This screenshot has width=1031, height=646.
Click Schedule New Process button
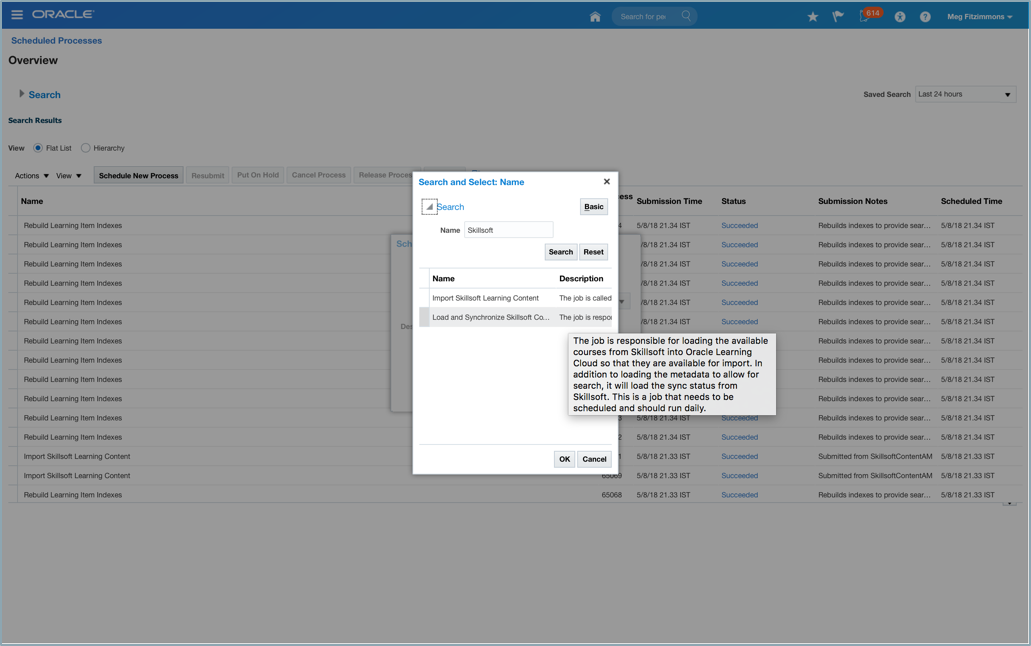coord(139,176)
